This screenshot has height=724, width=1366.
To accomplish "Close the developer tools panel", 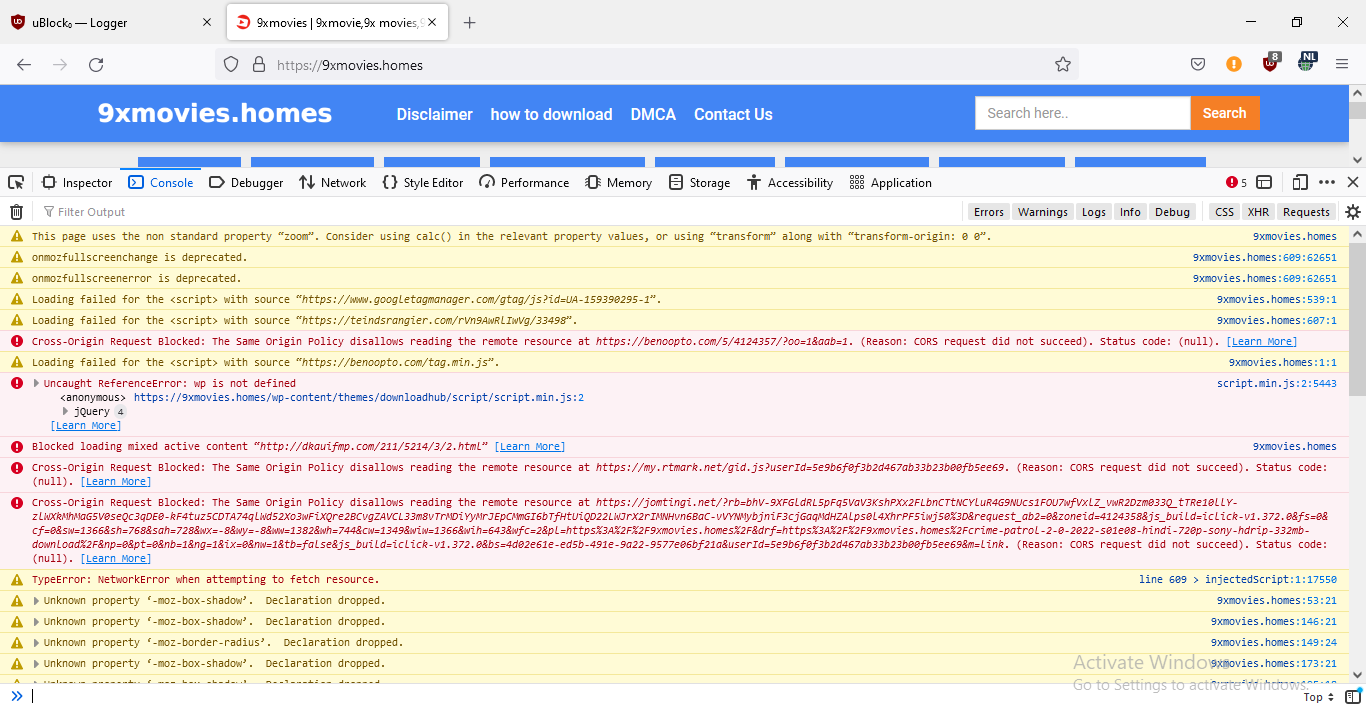I will pyautogui.click(x=1353, y=182).
